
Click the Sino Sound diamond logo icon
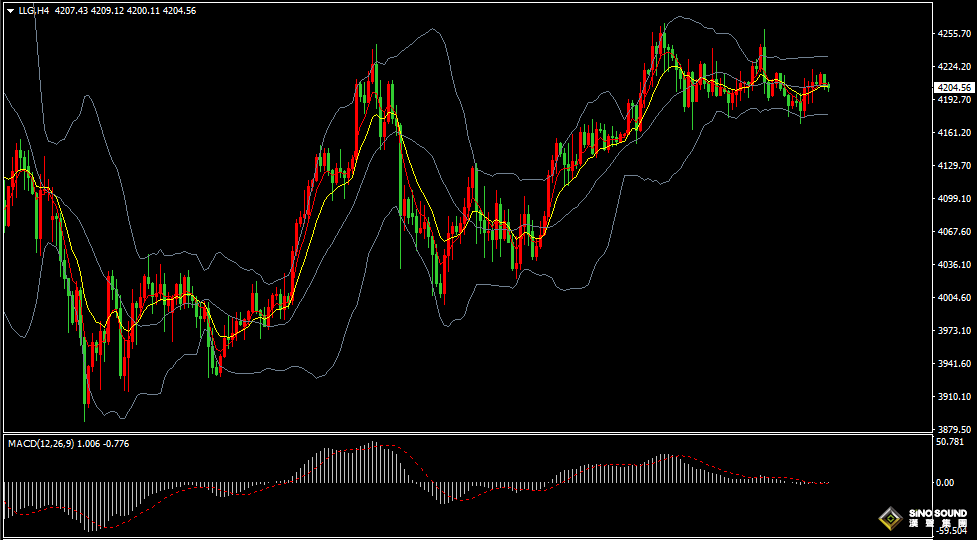888,518
